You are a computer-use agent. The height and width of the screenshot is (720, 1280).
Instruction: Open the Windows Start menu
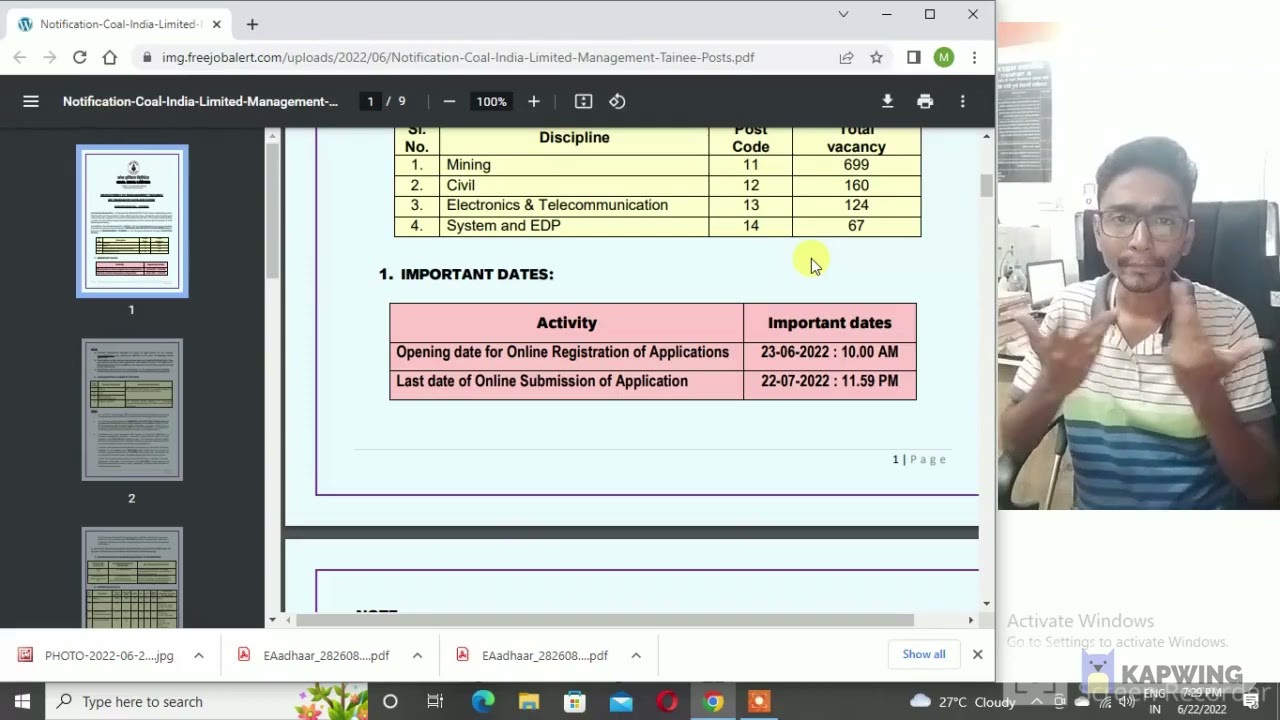pyautogui.click(x=22, y=701)
